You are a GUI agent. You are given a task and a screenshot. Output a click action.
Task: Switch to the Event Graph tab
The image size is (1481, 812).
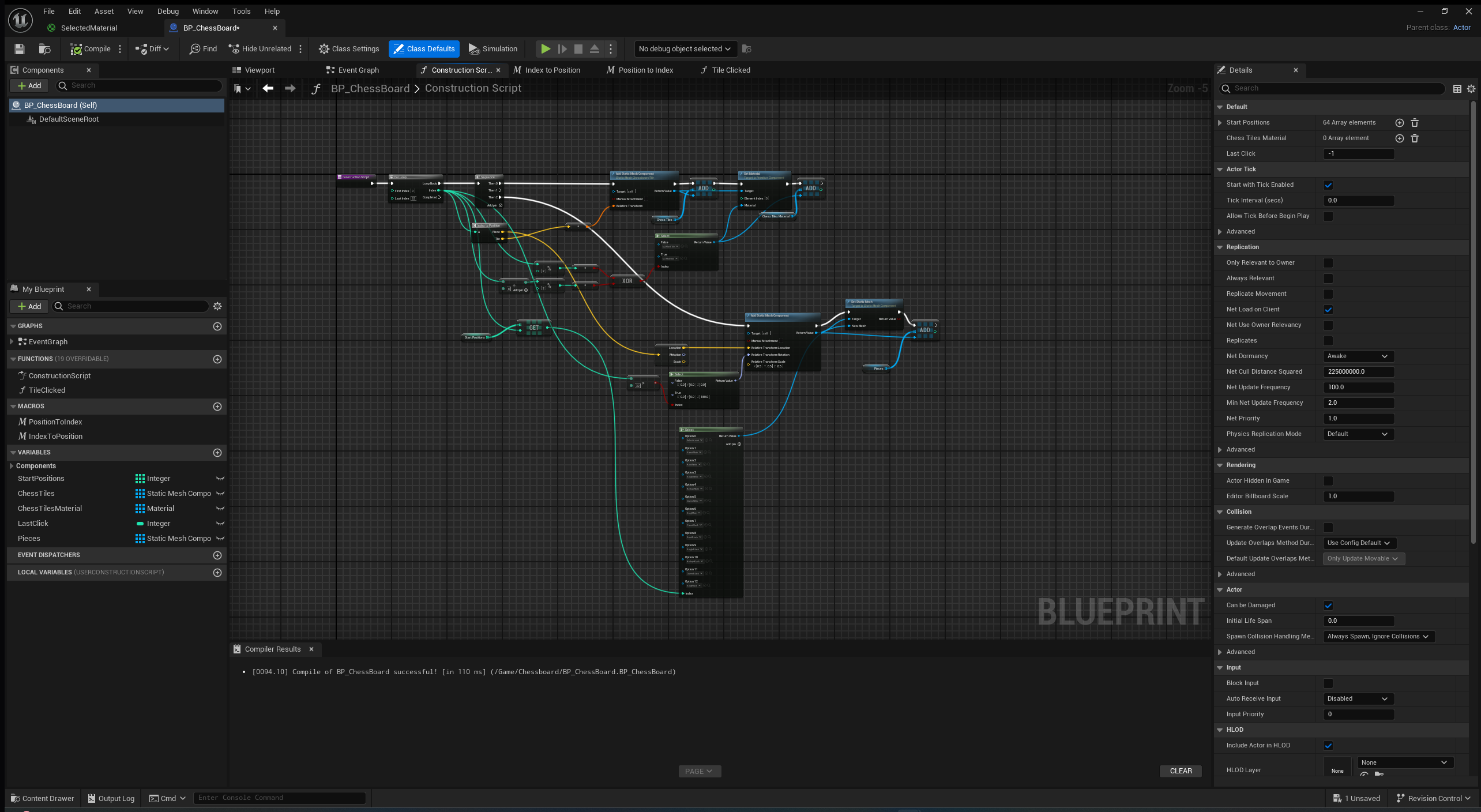pos(358,70)
